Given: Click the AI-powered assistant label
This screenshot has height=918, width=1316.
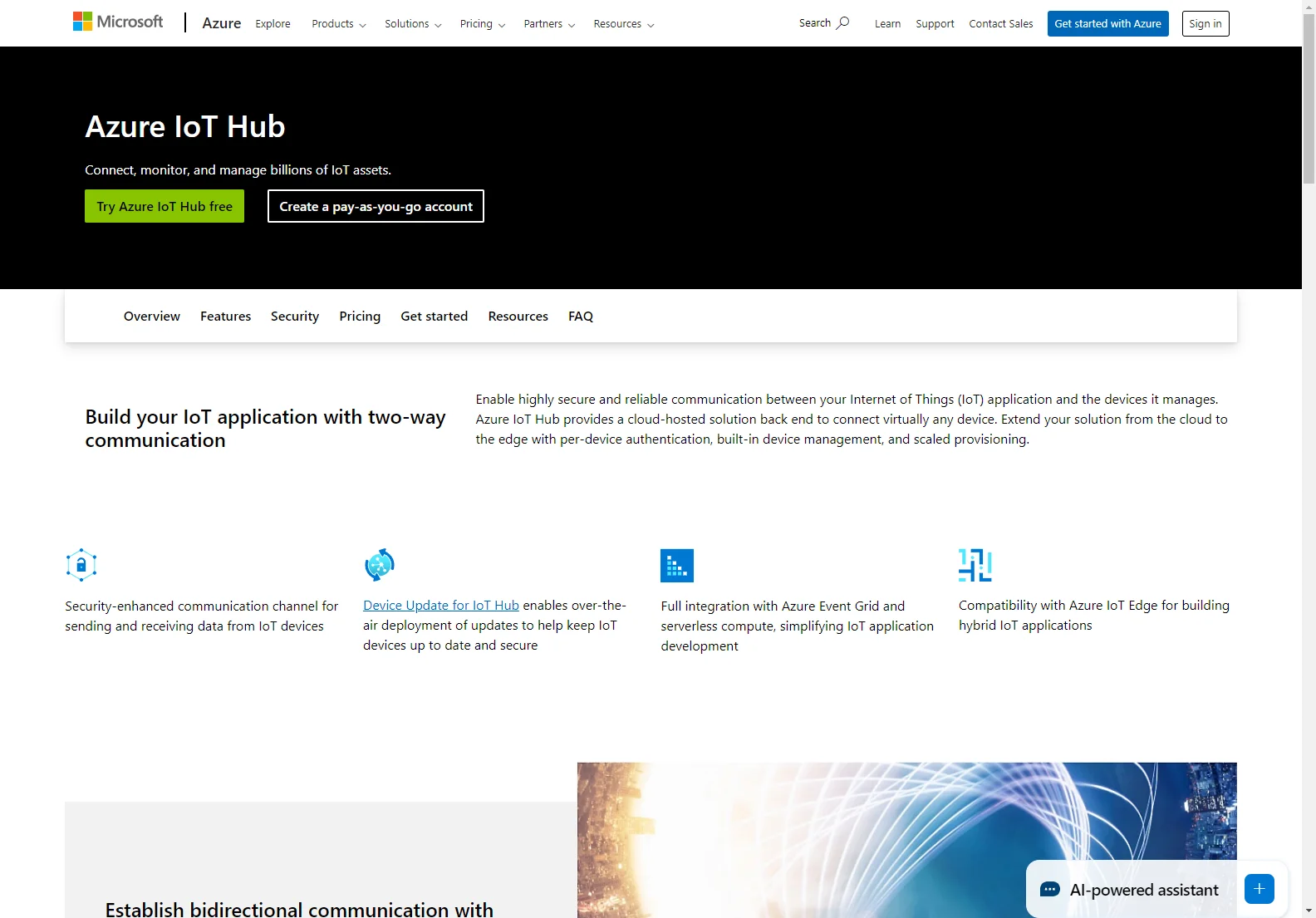Looking at the screenshot, I should pyautogui.click(x=1144, y=890).
